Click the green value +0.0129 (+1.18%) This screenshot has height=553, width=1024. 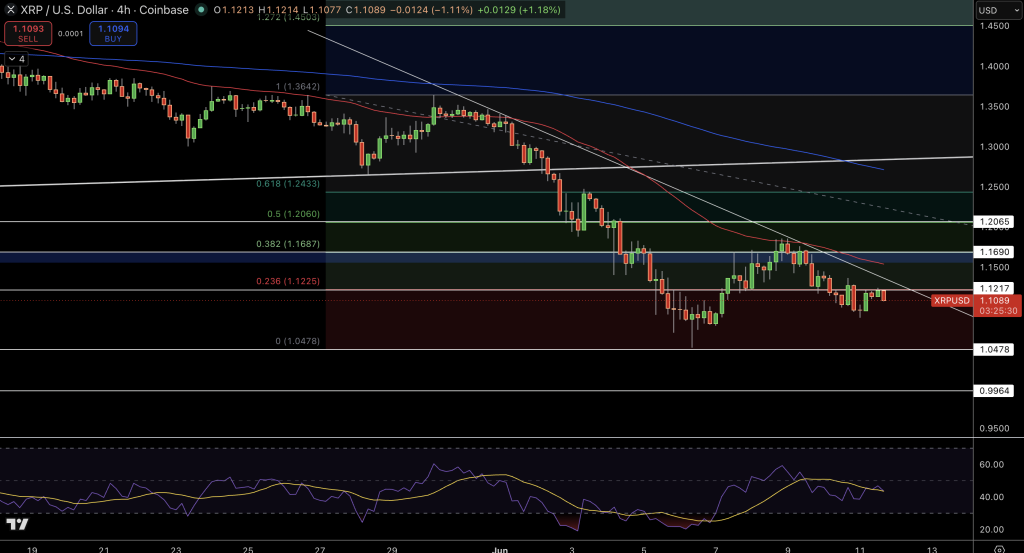point(519,10)
